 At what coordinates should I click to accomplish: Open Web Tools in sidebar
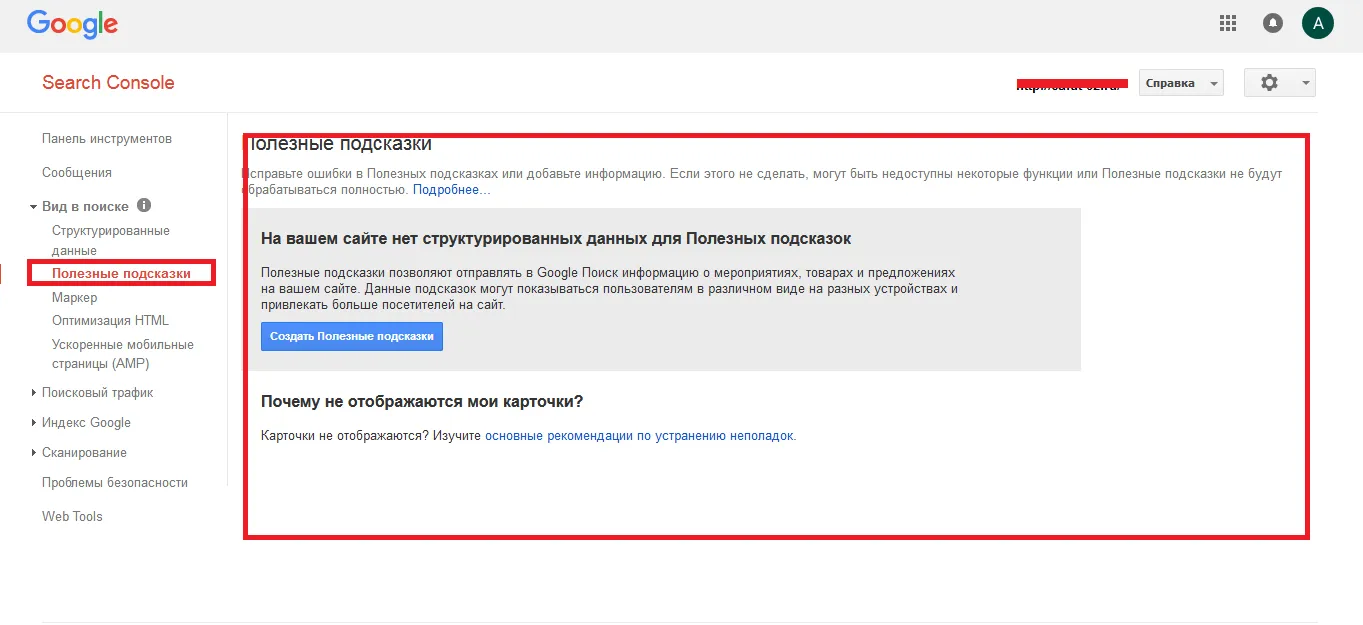(72, 517)
